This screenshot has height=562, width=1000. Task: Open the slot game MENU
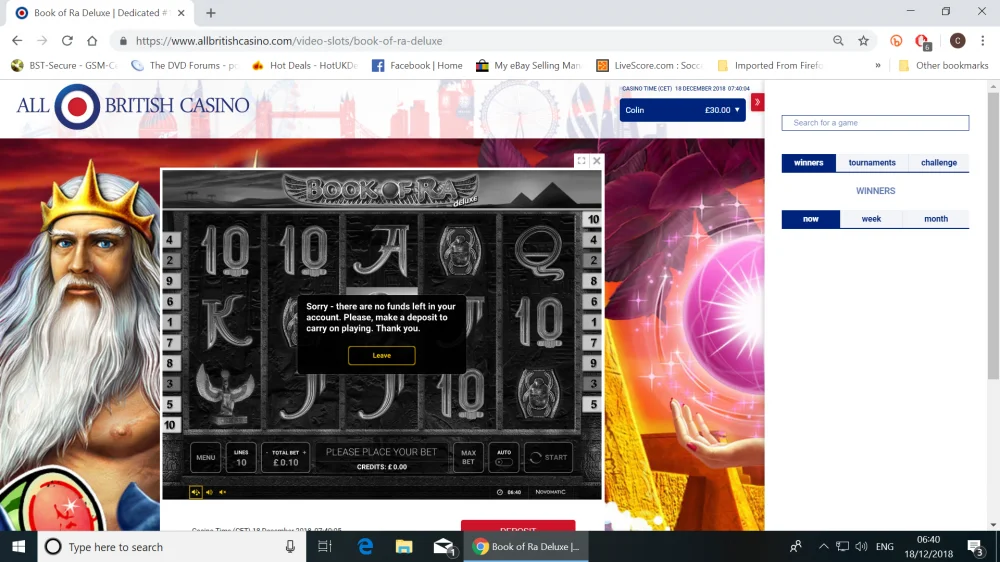click(x=205, y=457)
